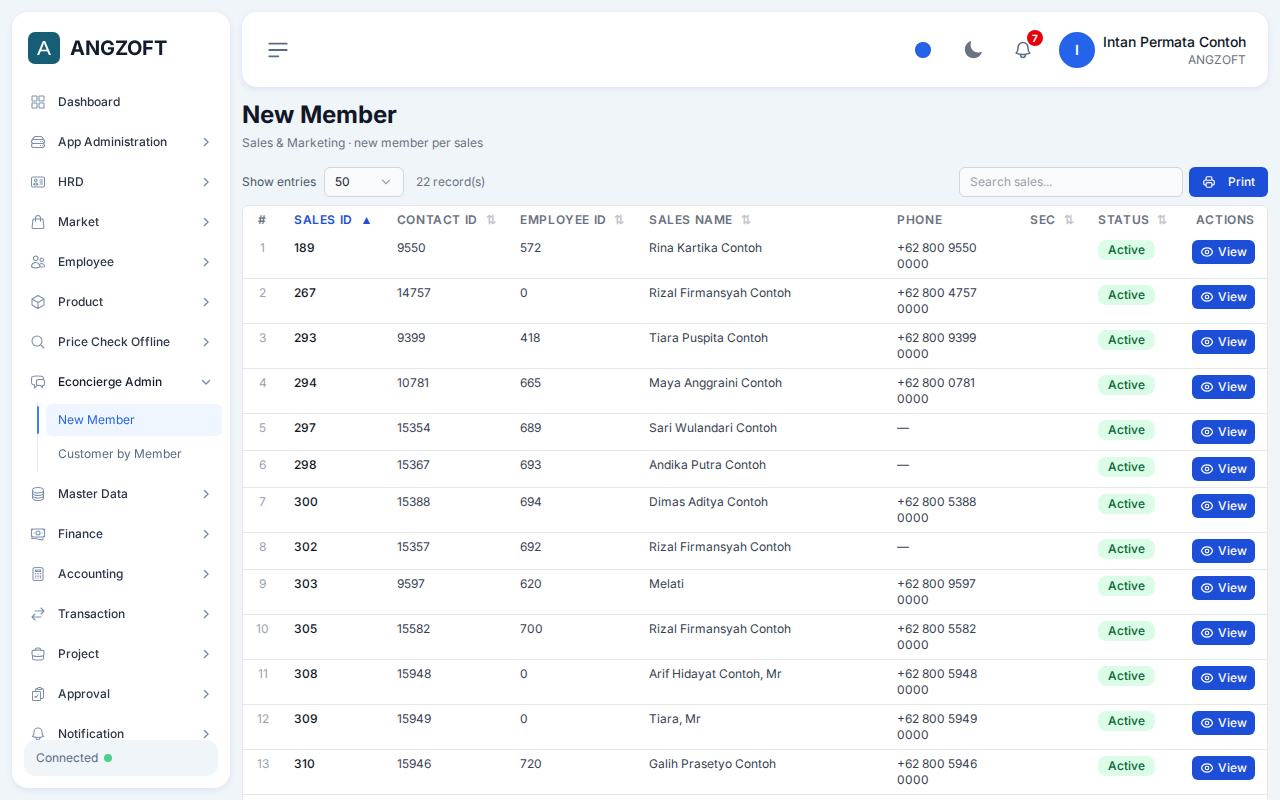Expand the Accounting menu chevron

coord(206,574)
